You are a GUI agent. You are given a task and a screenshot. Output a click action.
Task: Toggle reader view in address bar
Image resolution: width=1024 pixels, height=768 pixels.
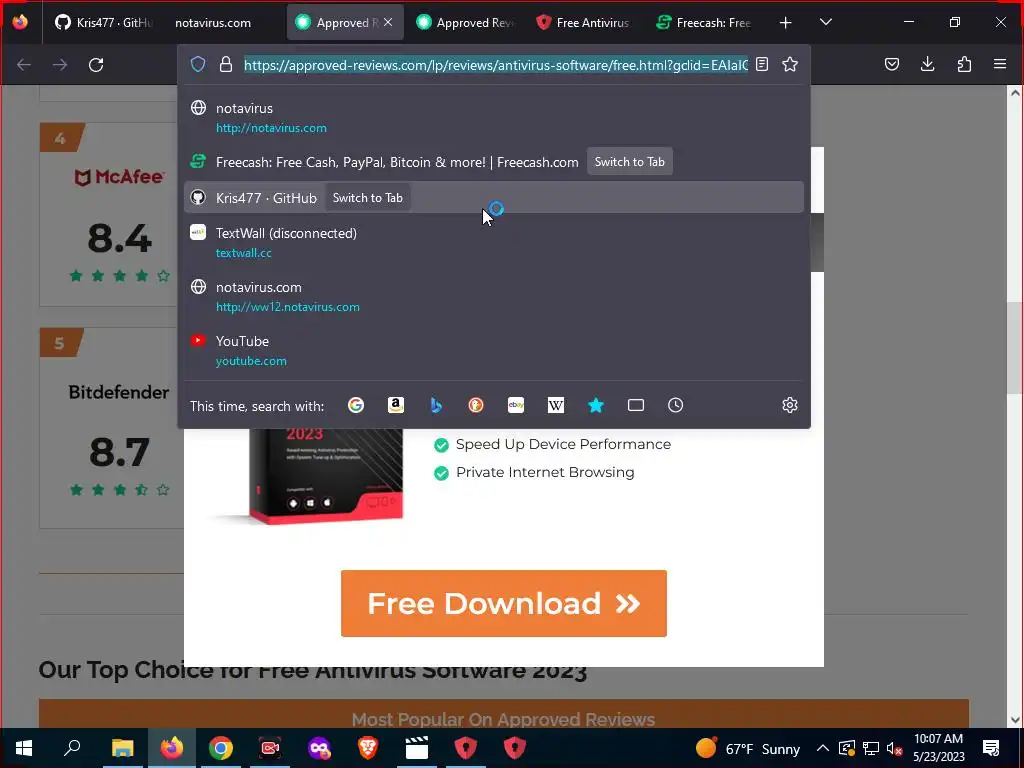click(762, 64)
